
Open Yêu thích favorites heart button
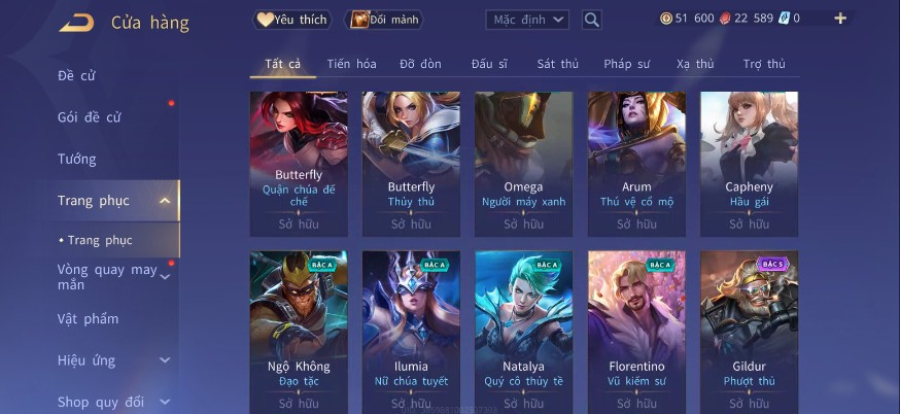(293, 20)
